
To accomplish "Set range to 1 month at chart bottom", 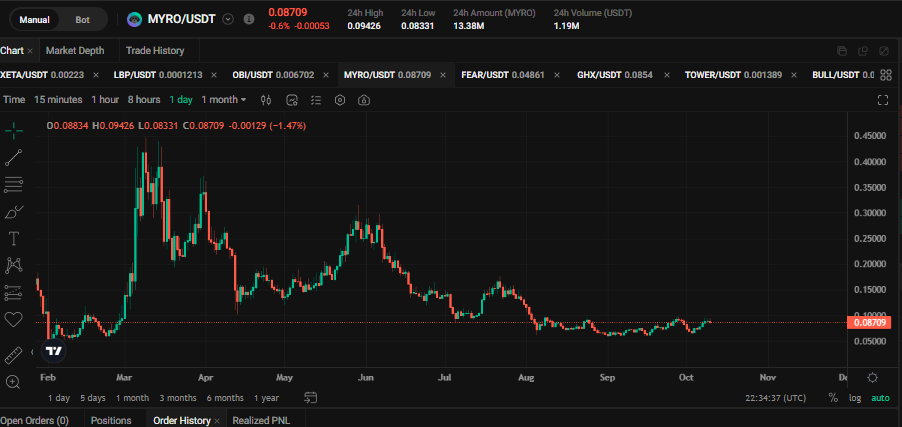I will (132, 398).
